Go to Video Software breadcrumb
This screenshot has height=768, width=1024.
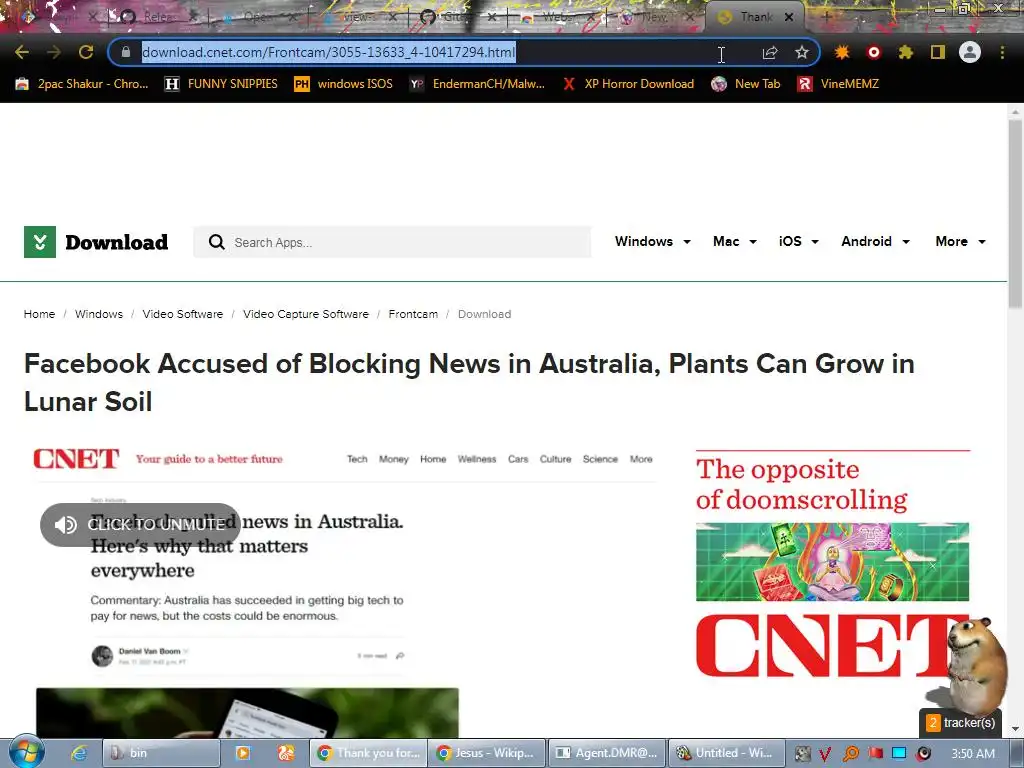click(x=183, y=314)
